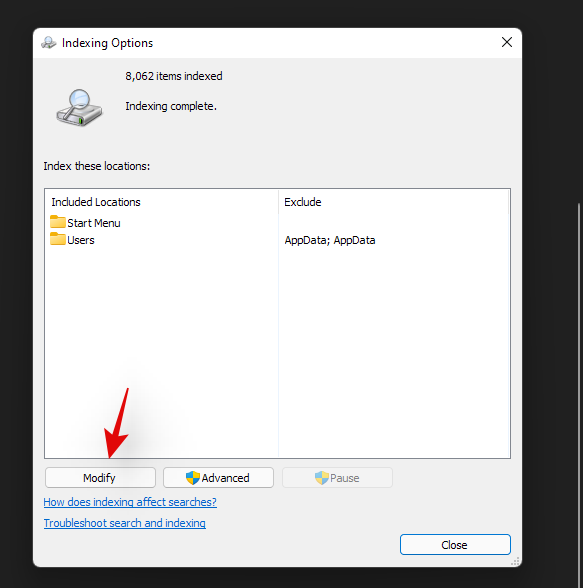Open Troubleshoot search and indexing link
The height and width of the screenshot is (588, 583).
(124, 523)
